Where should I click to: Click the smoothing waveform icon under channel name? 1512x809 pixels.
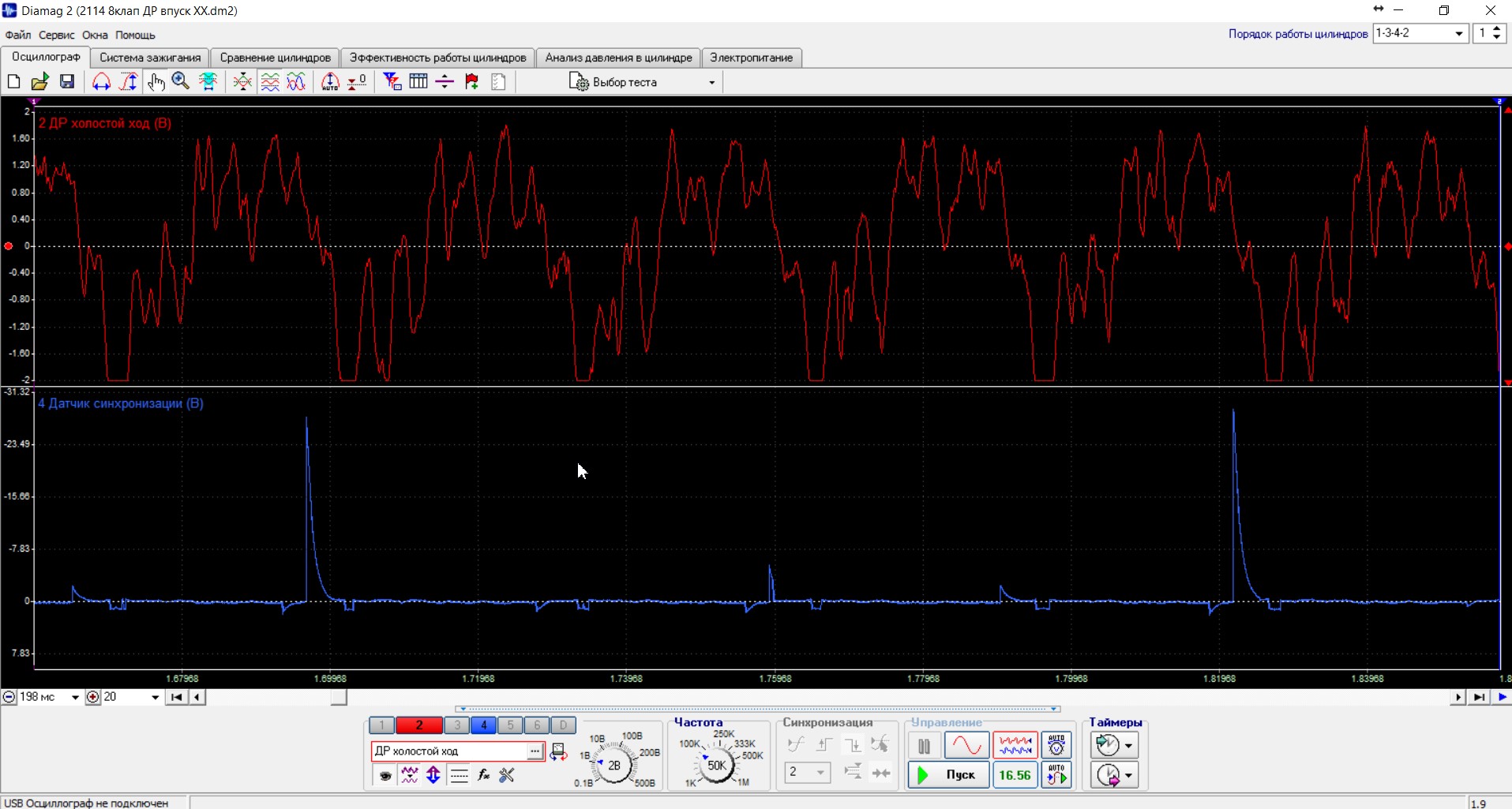pos(409,776)
